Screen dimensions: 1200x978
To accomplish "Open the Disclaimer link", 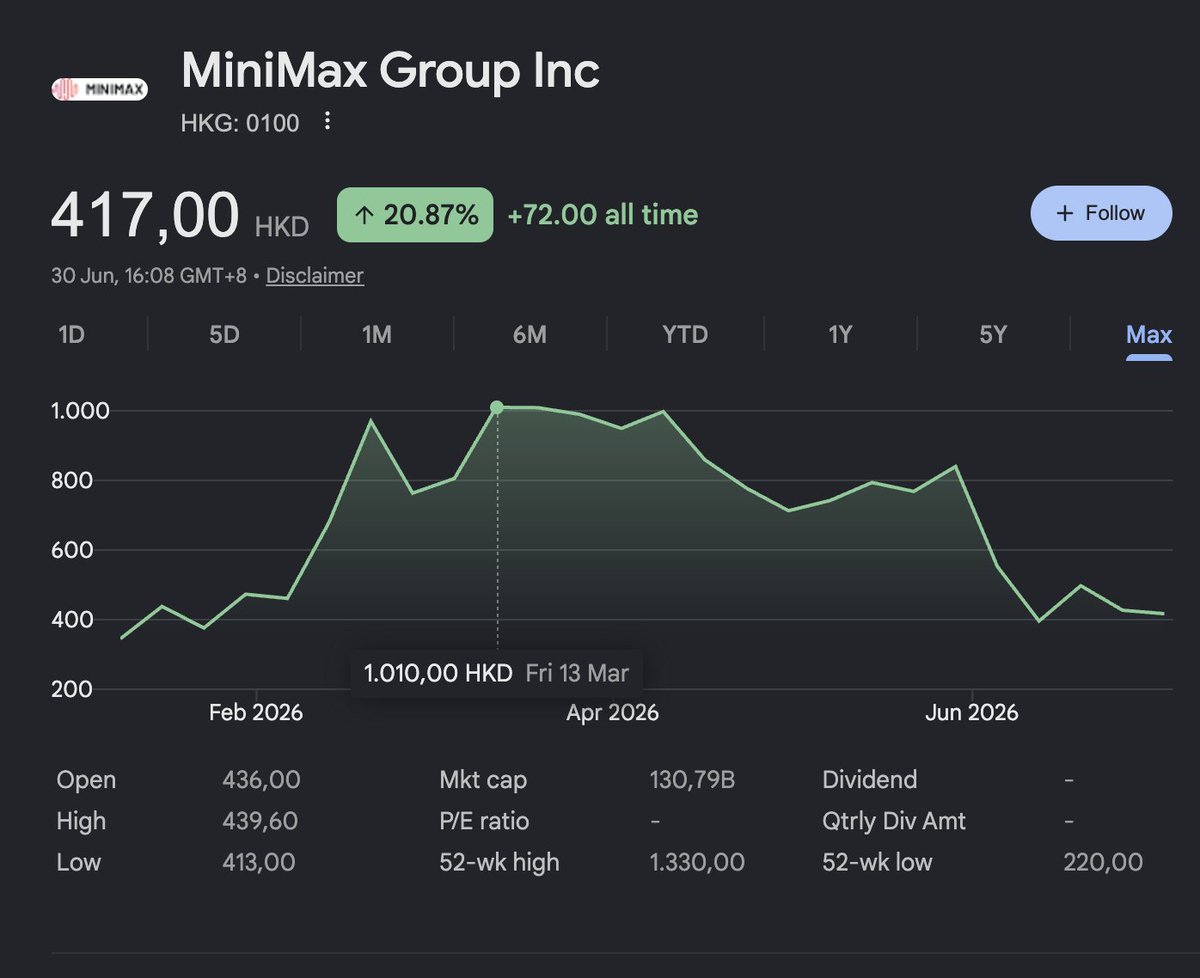I will coord(315,275).
